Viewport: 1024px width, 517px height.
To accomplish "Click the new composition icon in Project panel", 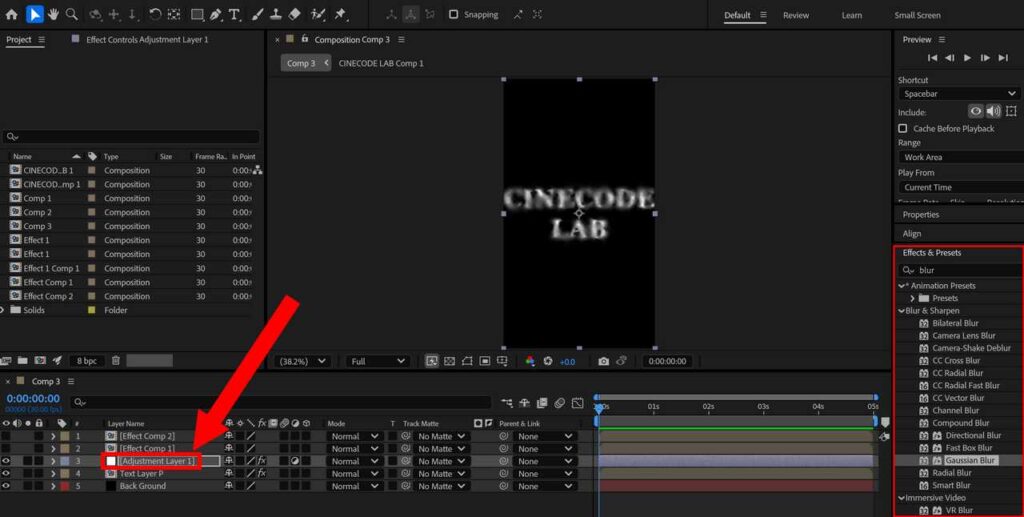I will (x=40, y=360).
